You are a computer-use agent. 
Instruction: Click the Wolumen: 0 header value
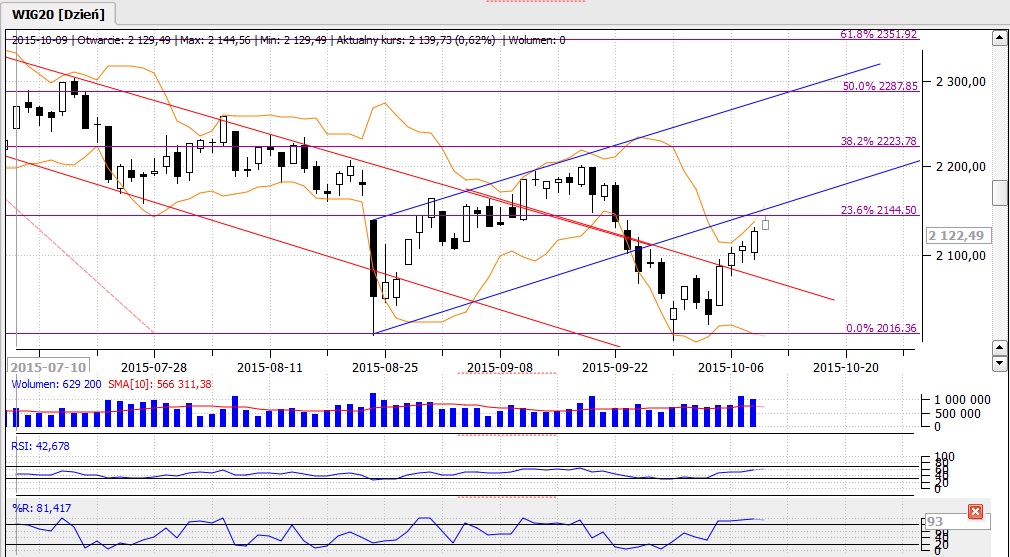537,41
